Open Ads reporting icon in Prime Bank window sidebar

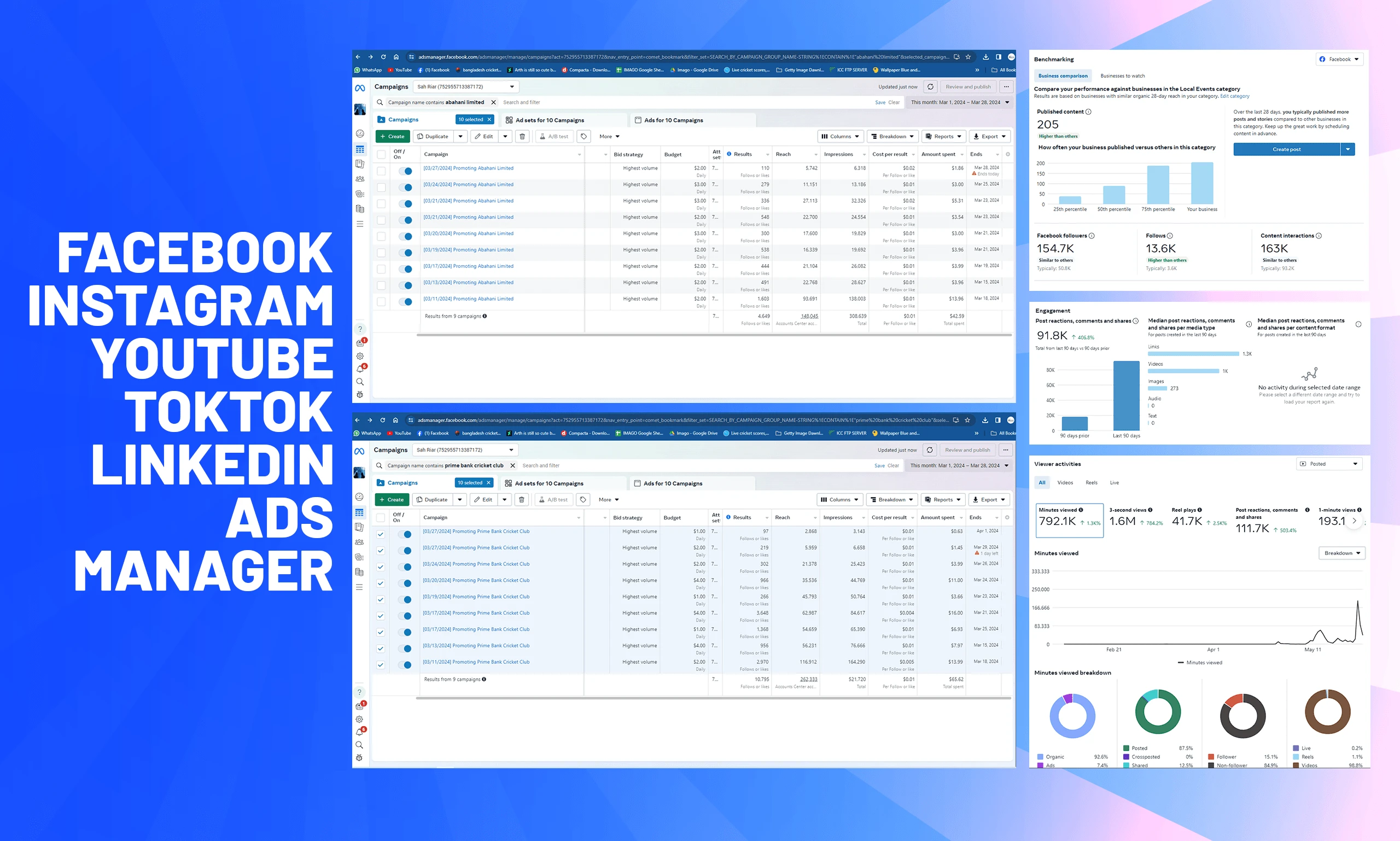tap(359, 528)
